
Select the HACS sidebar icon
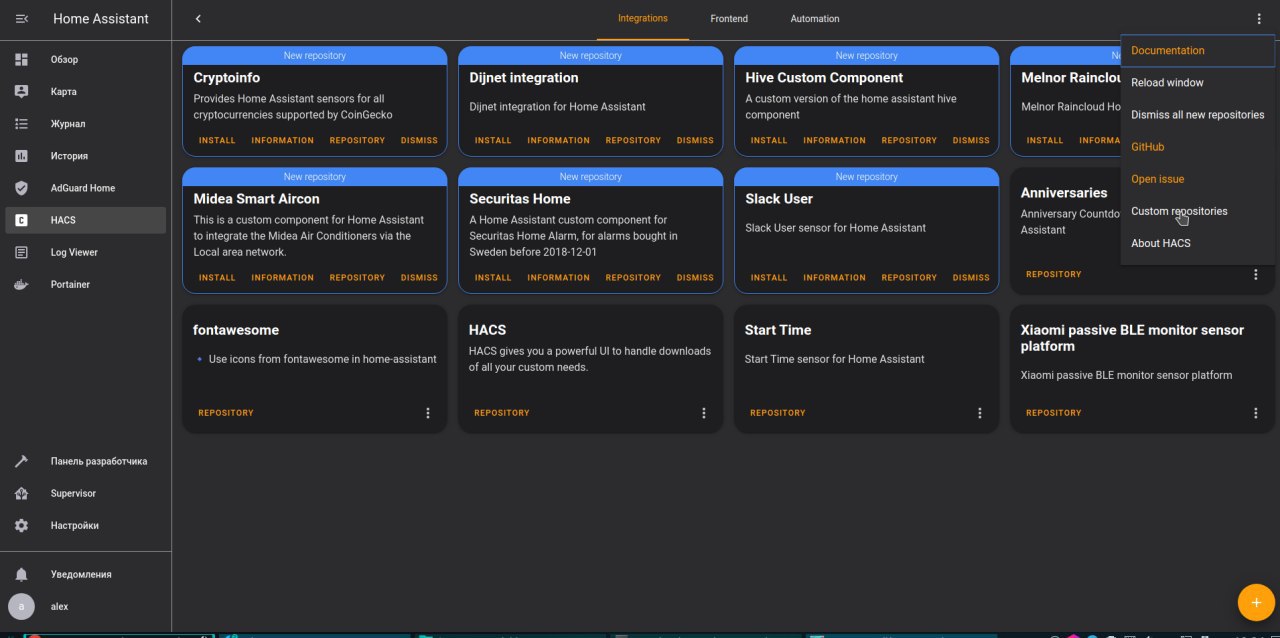click(x=22, y=220)
